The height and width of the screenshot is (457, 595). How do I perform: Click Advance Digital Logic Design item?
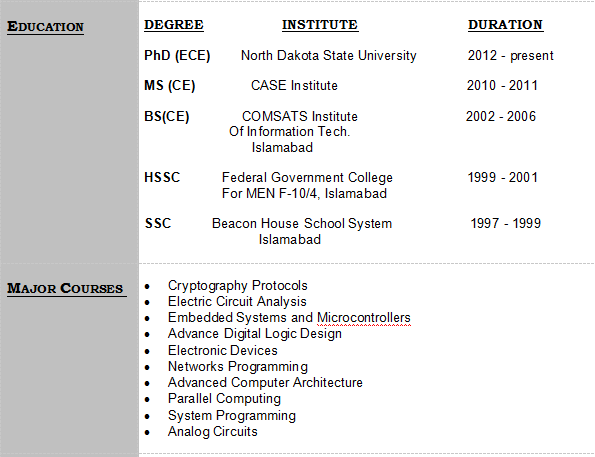(255, 334)
